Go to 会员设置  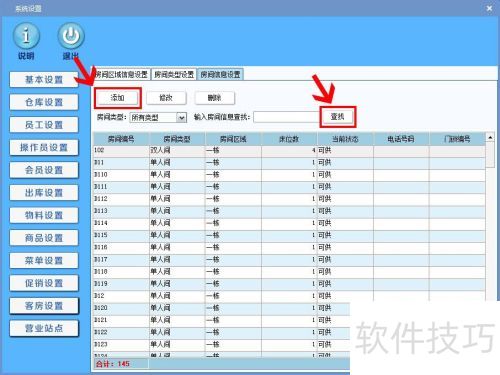click(44, 170)
